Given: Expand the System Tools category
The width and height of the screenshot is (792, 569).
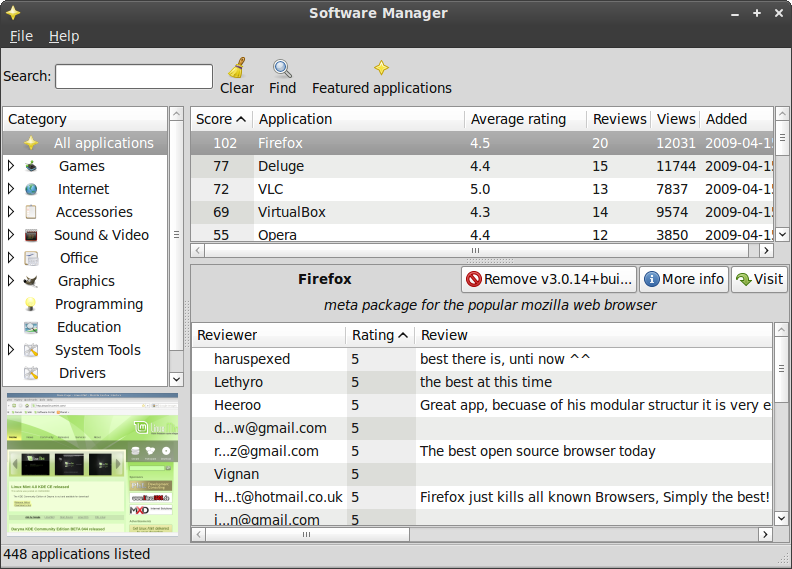Looking at the screenshot, I should (x=11, y=349).
